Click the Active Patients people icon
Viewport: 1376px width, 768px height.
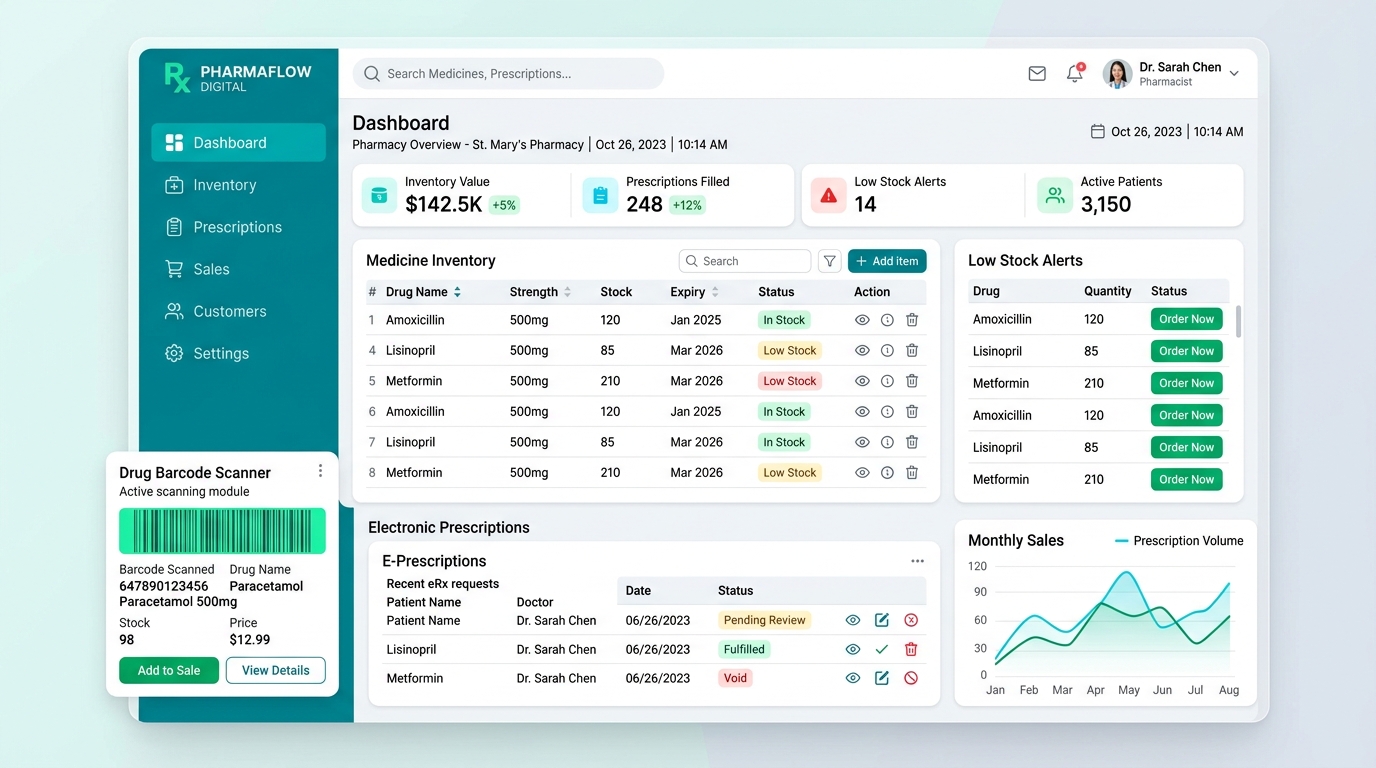[1055, 196]
